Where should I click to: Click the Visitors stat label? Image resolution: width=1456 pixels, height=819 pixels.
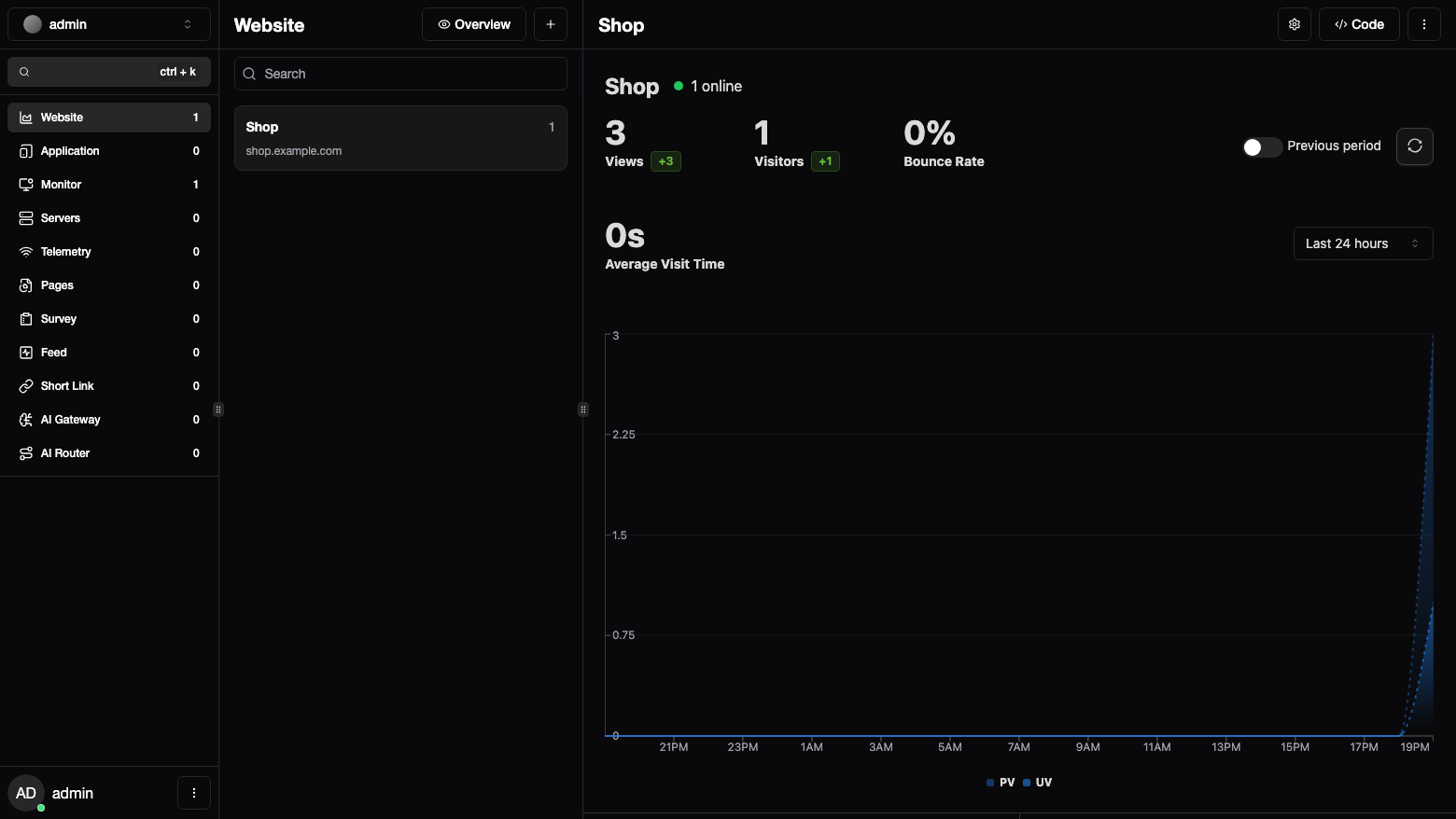[778, 161]
